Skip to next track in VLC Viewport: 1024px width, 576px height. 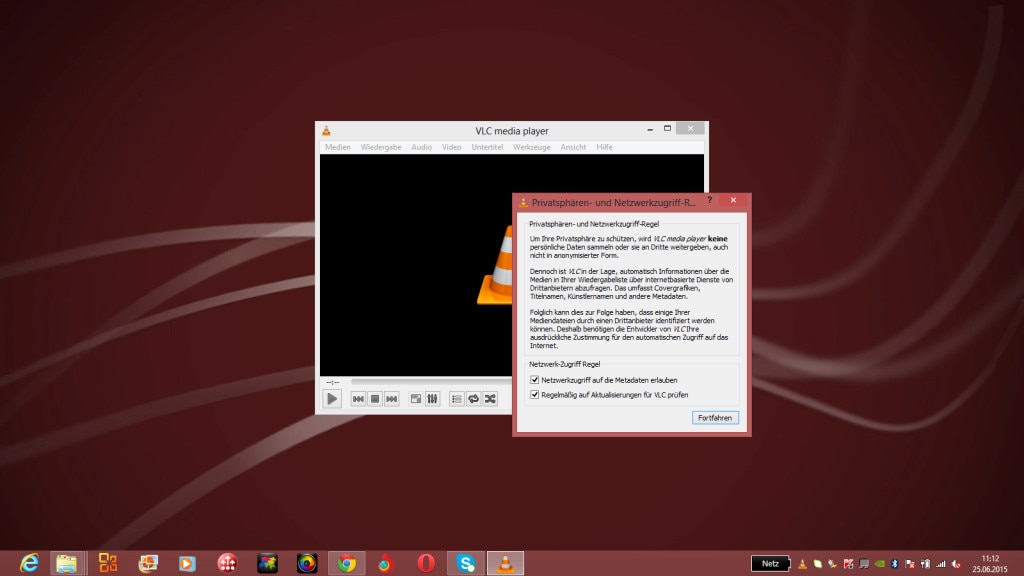pyautogui.click(x=391, y=399)
